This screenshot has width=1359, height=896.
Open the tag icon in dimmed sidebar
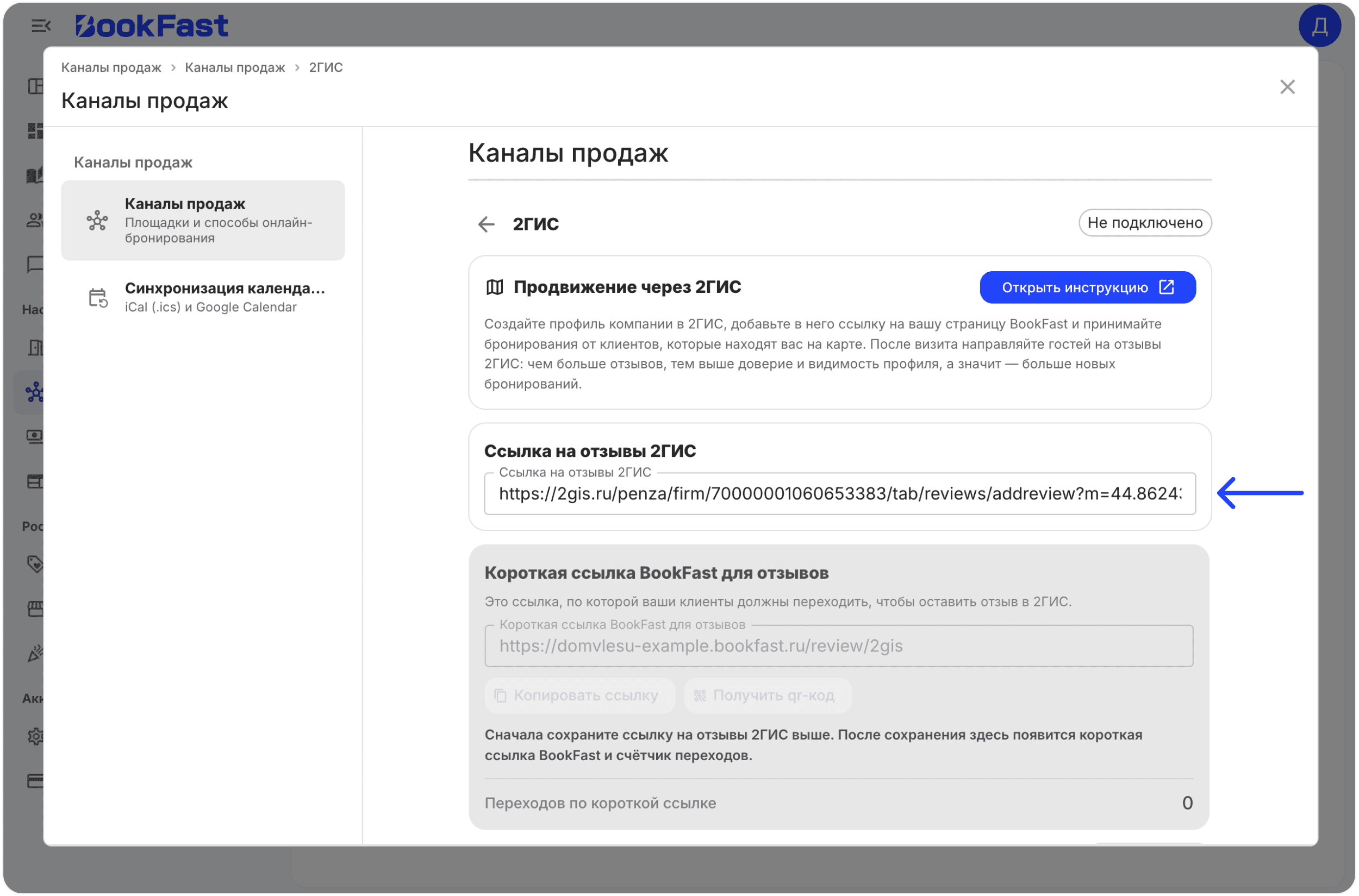click(35, 564)
